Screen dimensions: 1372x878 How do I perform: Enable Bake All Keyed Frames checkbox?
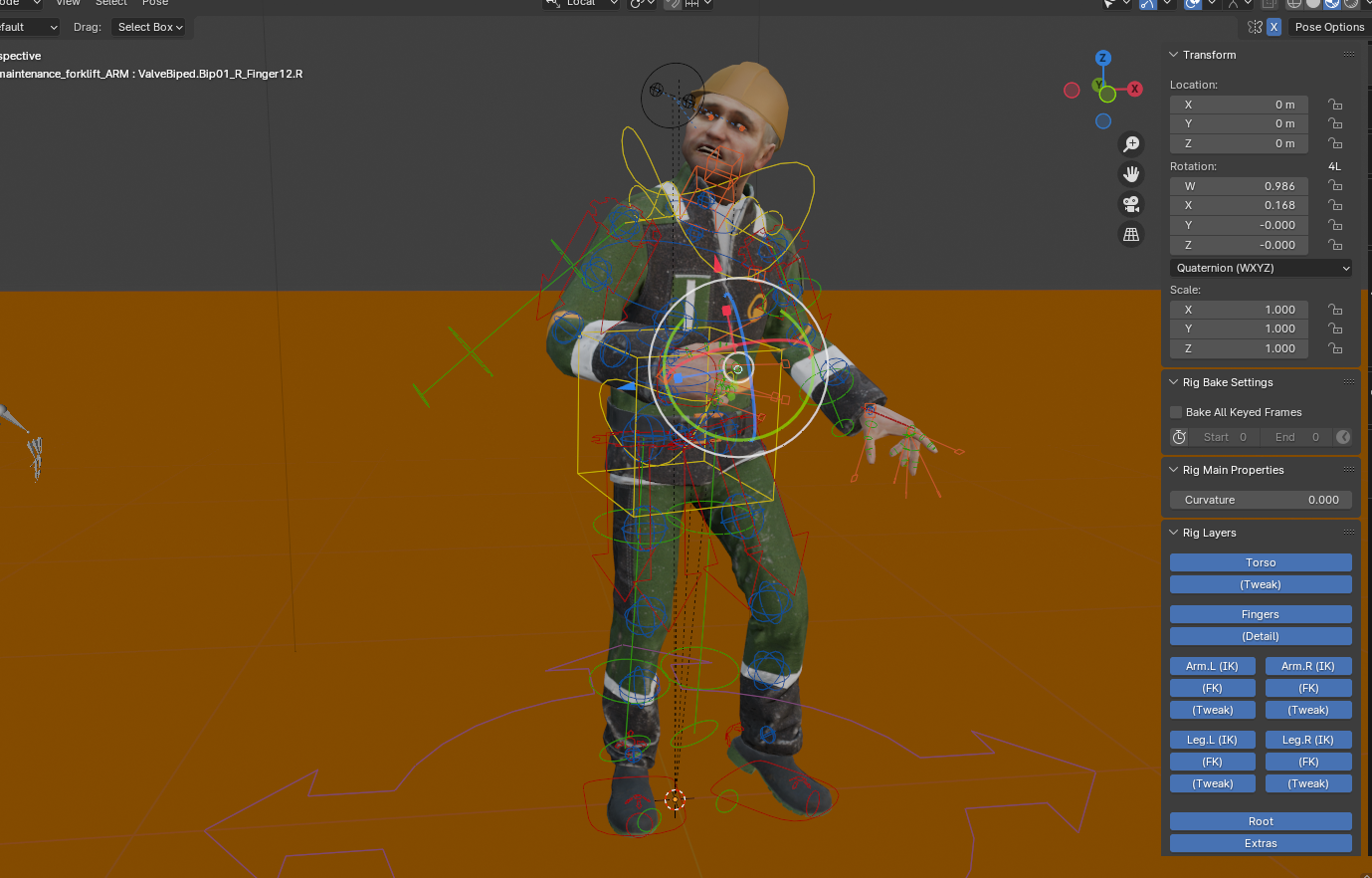coord(1175,412)
